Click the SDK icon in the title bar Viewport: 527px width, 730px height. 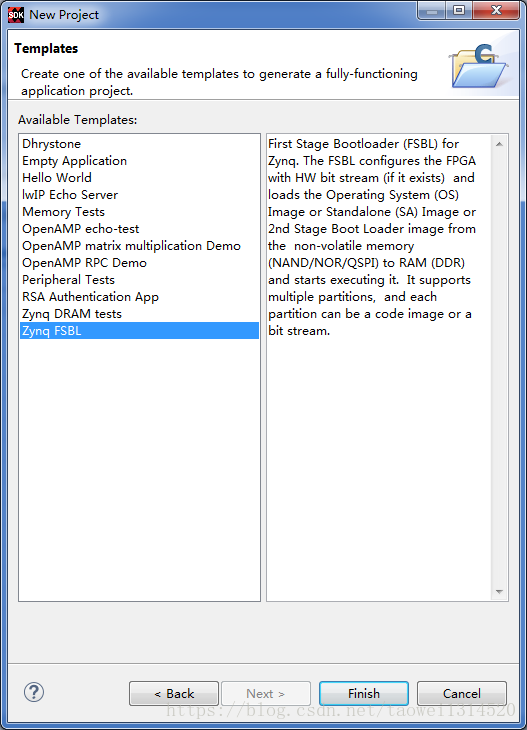15,14
